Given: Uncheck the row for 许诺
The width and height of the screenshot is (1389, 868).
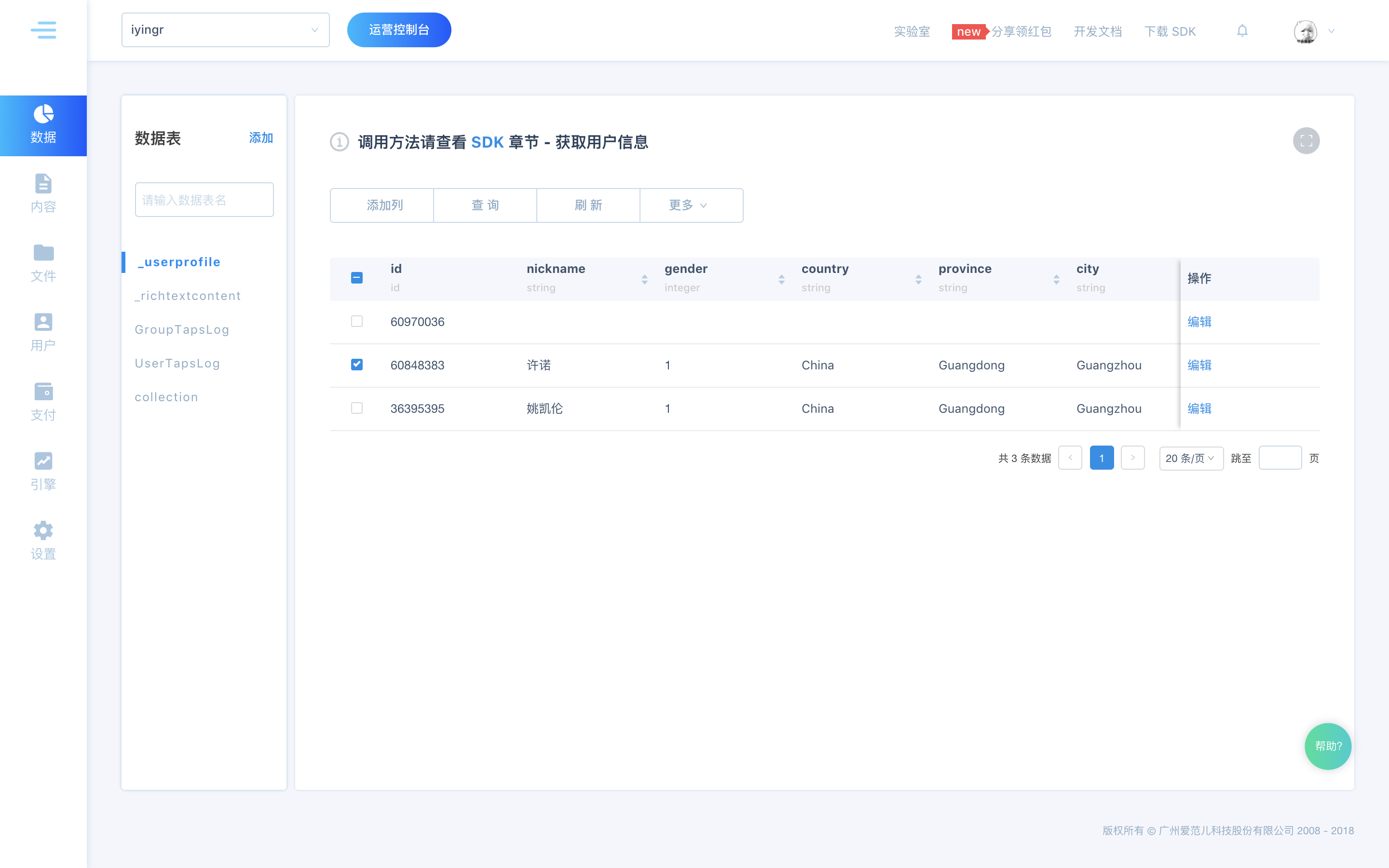Looking at the screenshot, I should 356,365.
